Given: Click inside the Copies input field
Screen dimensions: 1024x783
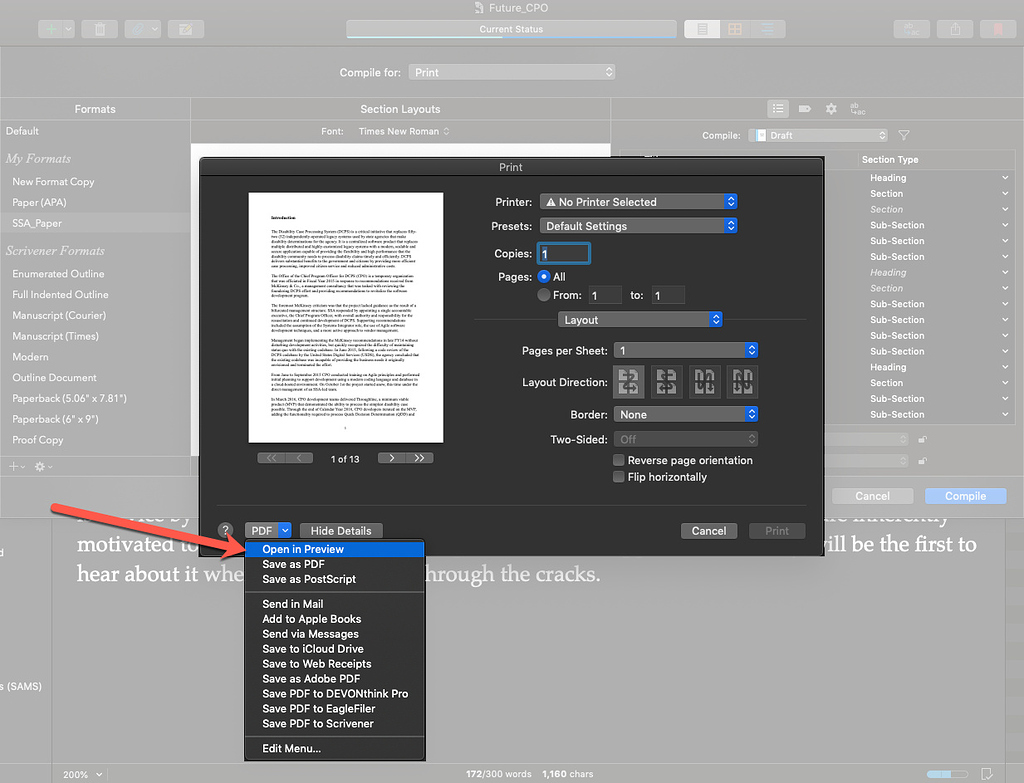Looking at the screenshot, I should [x=563, y=253].
